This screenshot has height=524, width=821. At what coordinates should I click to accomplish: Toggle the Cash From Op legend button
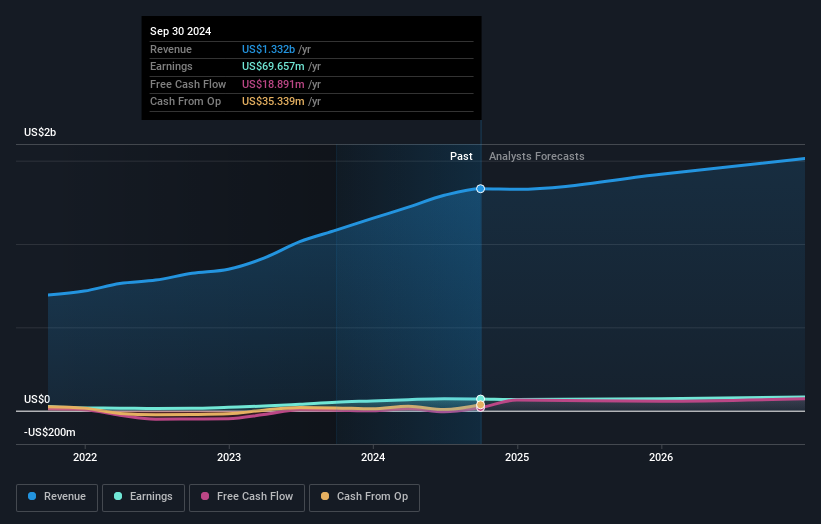click(x=364, y=497)
